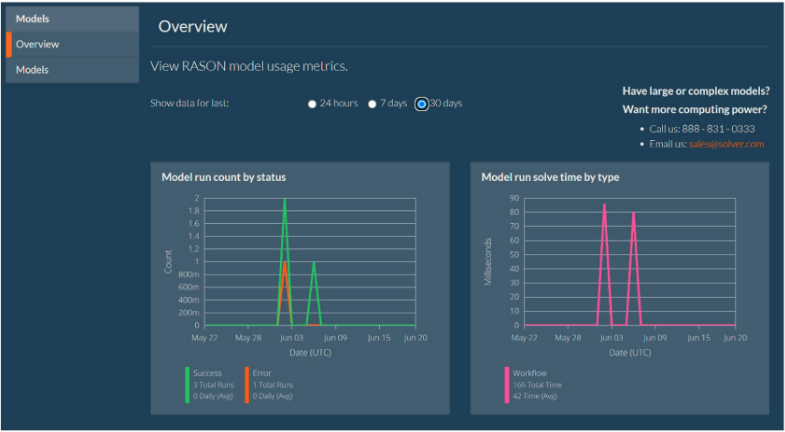This screenshot has width=785, height=432.
Task: Click the tallest green peak in run count chart
Action: tap(285, 200)
